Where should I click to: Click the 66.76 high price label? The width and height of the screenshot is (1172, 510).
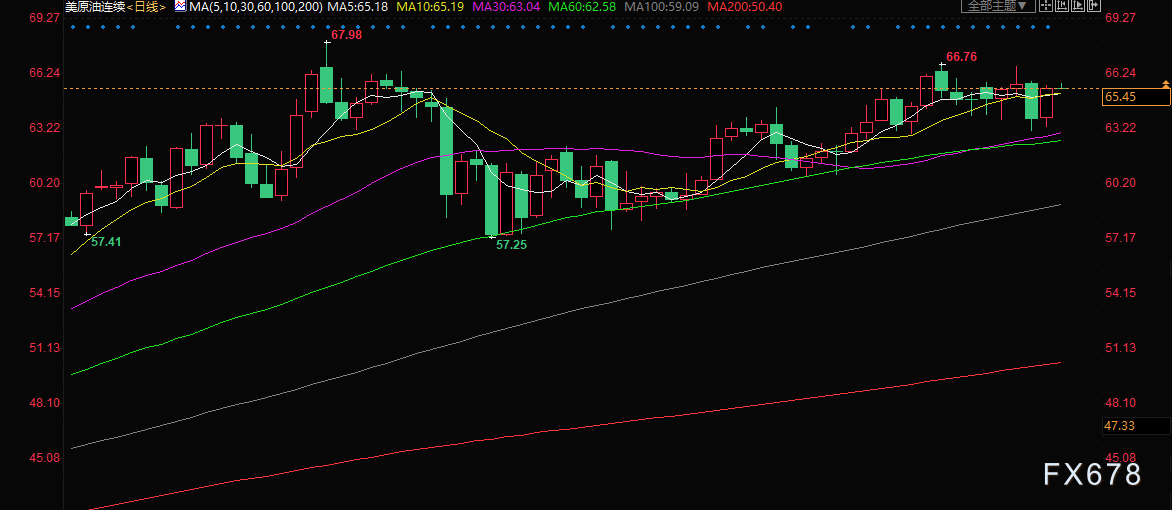(961, 57)
